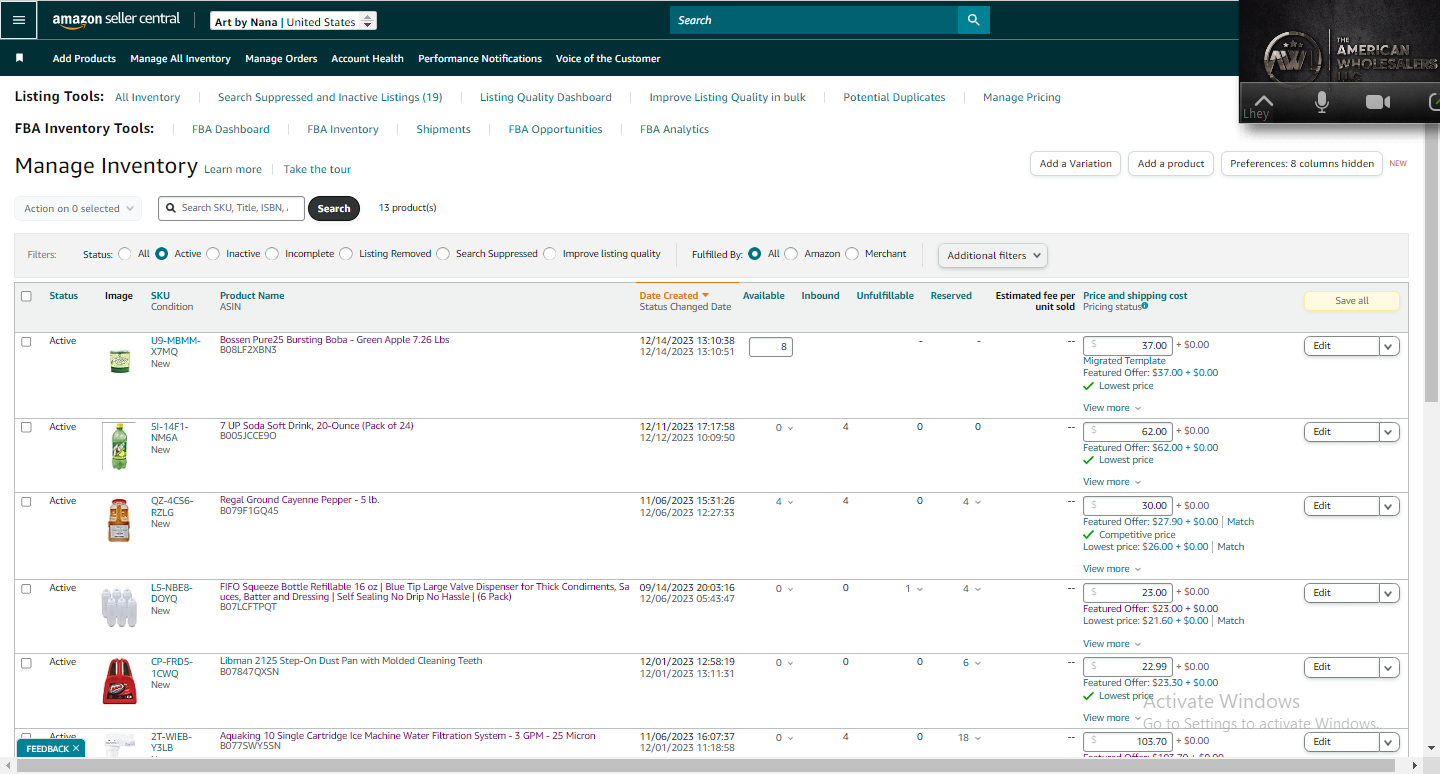Check the row checkbox for Regal Cayenne Pepper
Viewport: 1440px width, 774px height.
(26, 501)
